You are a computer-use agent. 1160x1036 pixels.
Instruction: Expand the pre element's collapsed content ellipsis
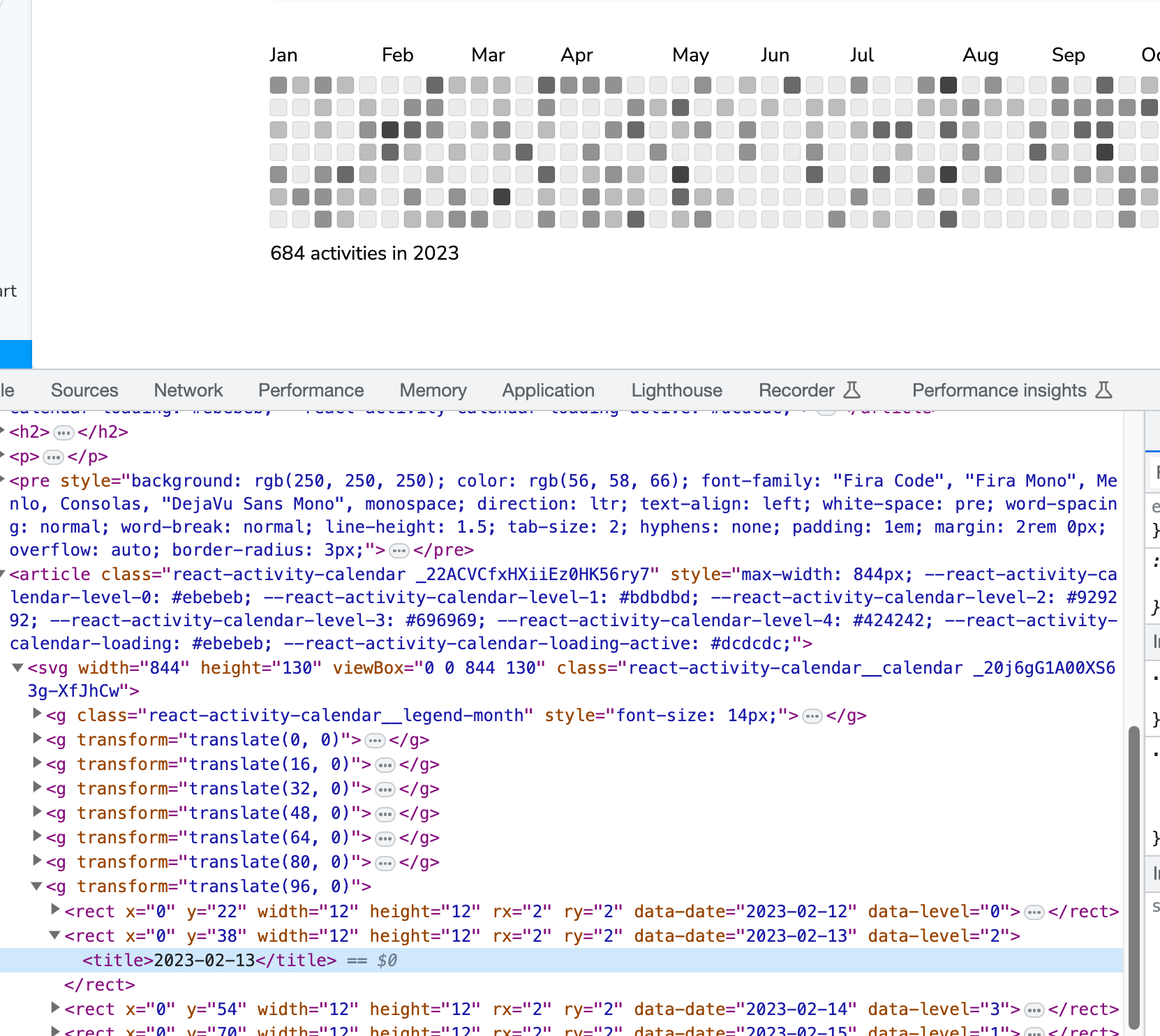pos(398,550)
